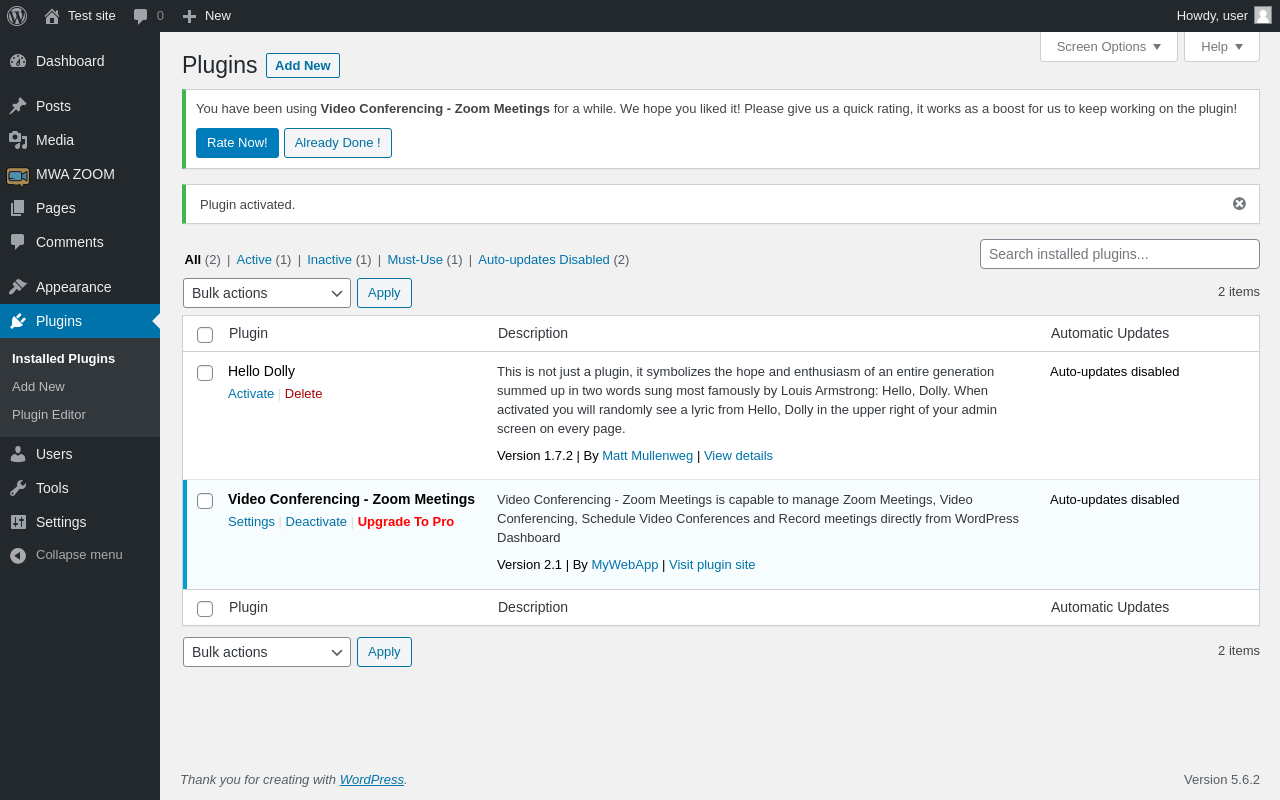Image resolution: width=1280 pixels, height=800 pixels.
Task: Delete the Hello Dolly plugin
Action: 304,394
